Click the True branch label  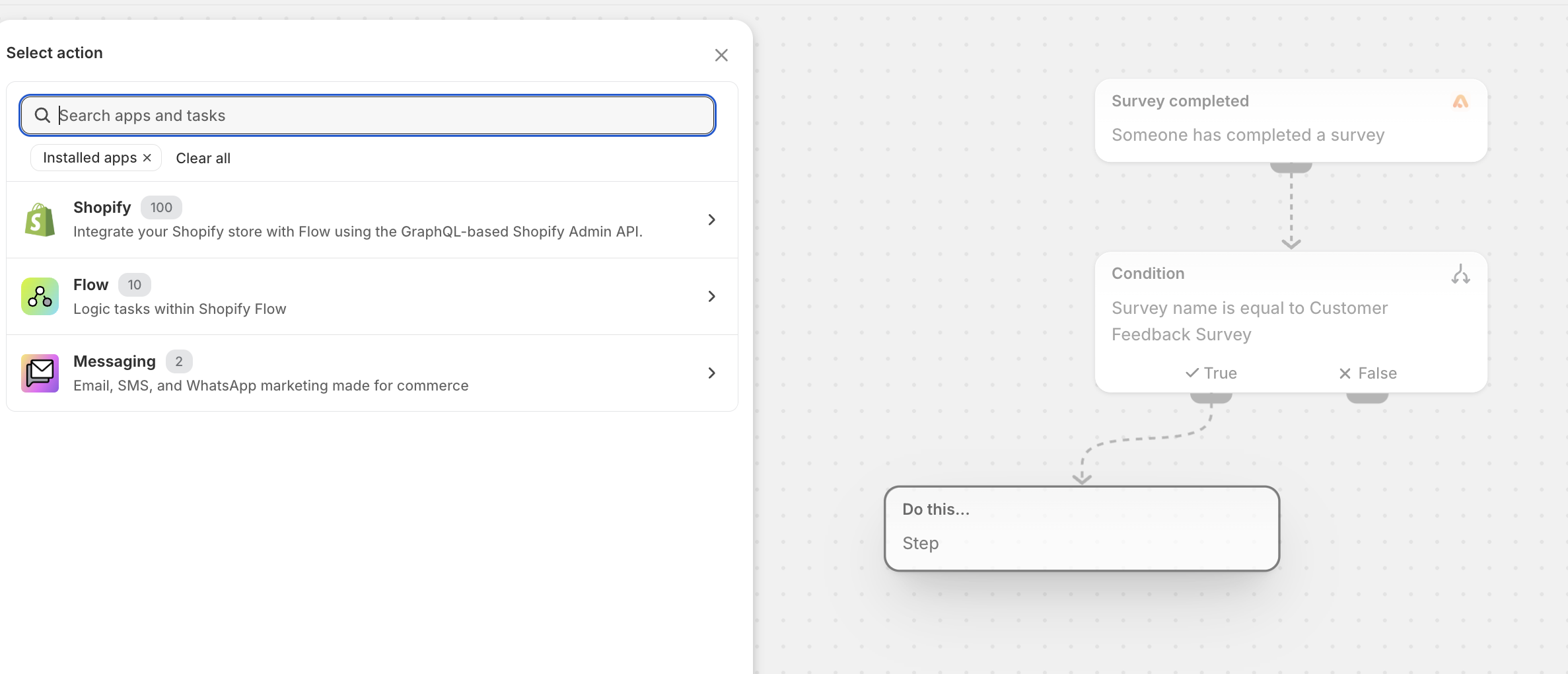[x=1220, y=373]
